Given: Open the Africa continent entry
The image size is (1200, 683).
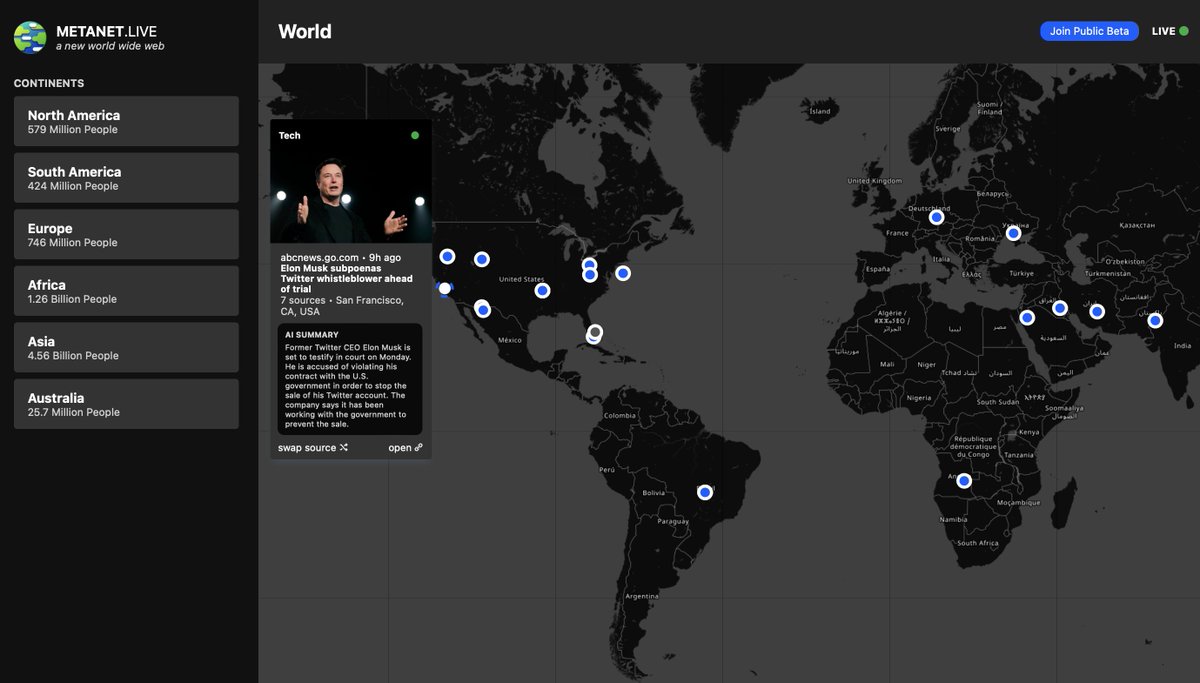Looking at the screenshot, I should tap(126, 291).
